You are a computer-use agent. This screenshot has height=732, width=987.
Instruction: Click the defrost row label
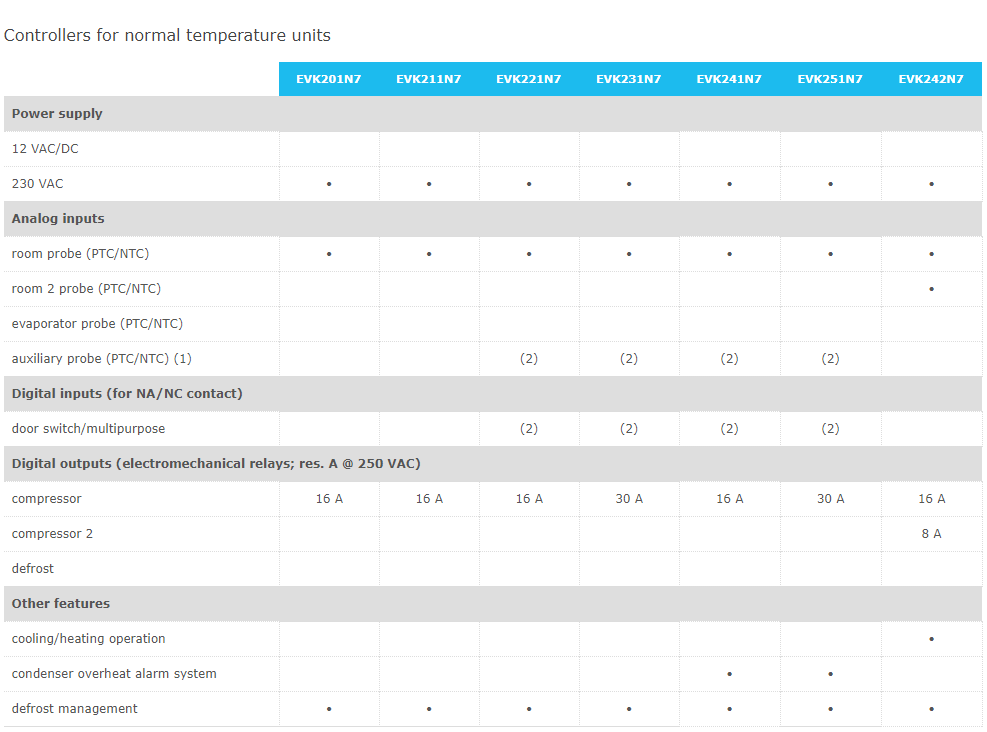point(33,569)
